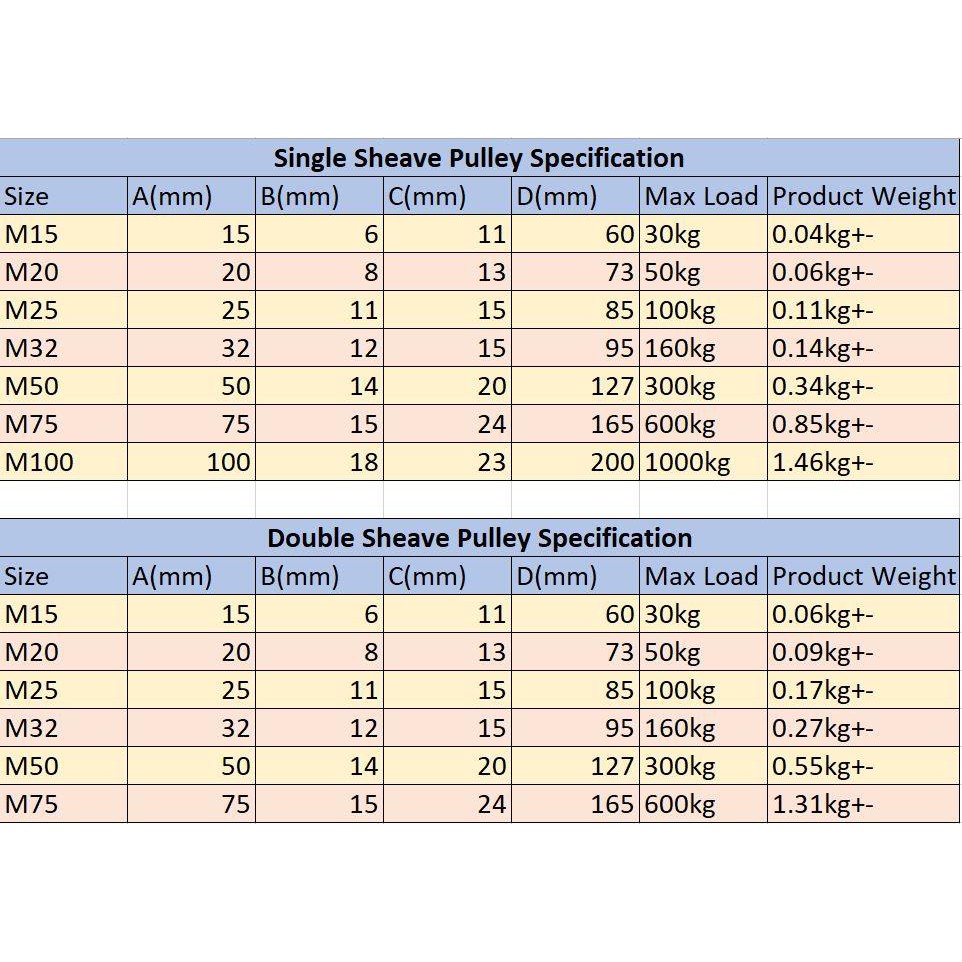Screen dimensions: 962x962
Task: Click the 0.11kg+- weight cell
Action: 863,310
